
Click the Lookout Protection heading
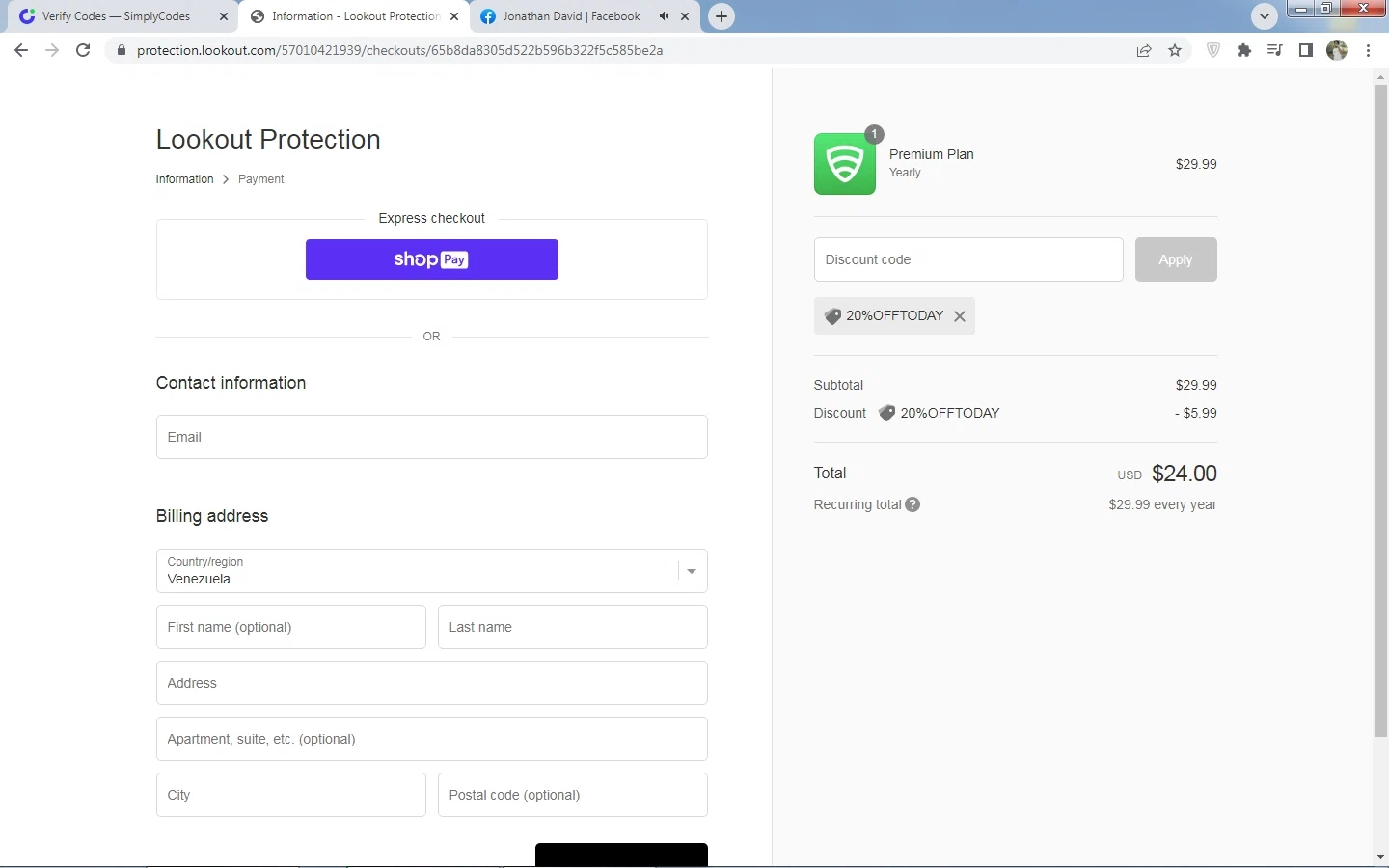[x=268, y=140]
